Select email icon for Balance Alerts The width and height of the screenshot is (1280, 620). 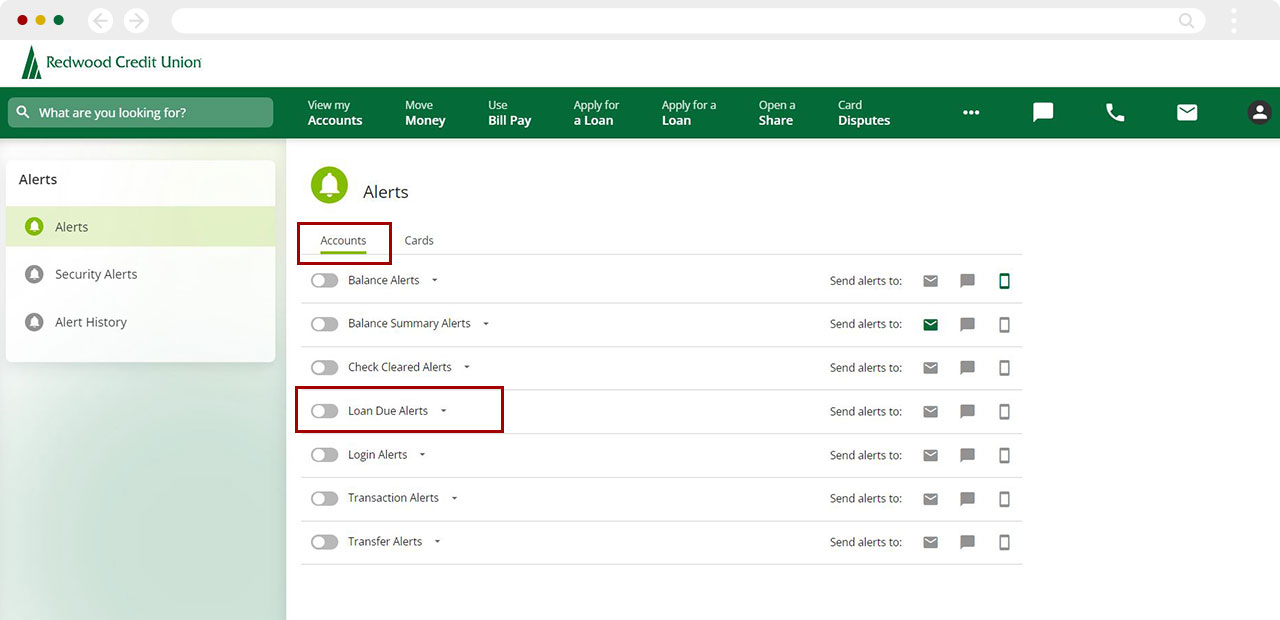930,281
